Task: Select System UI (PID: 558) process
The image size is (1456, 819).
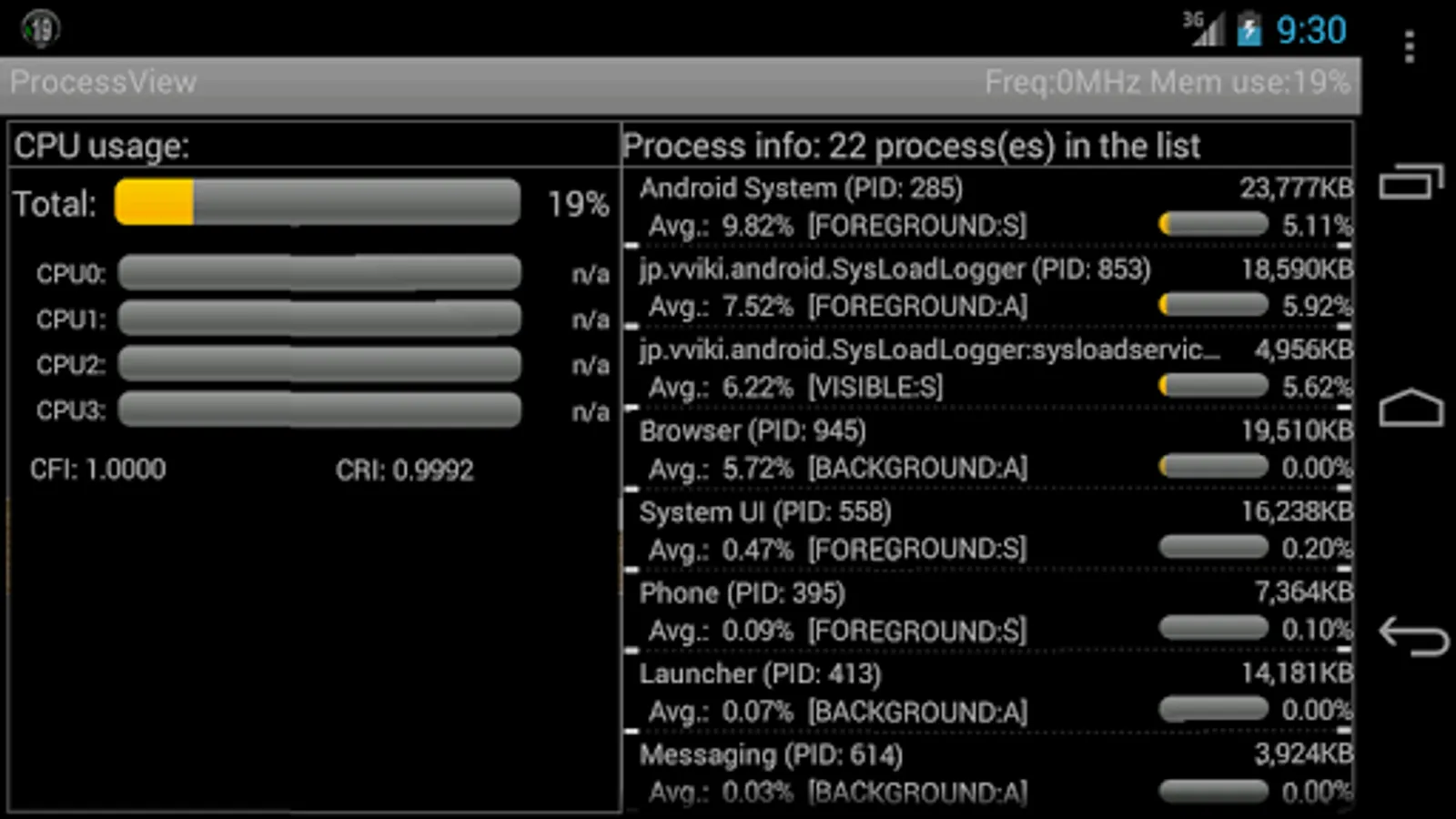Action: [988, 530]
